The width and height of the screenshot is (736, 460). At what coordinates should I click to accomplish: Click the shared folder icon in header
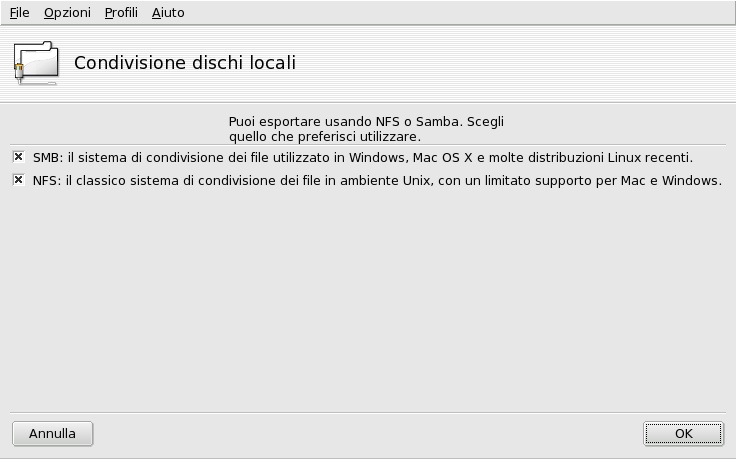coord(36,62)
